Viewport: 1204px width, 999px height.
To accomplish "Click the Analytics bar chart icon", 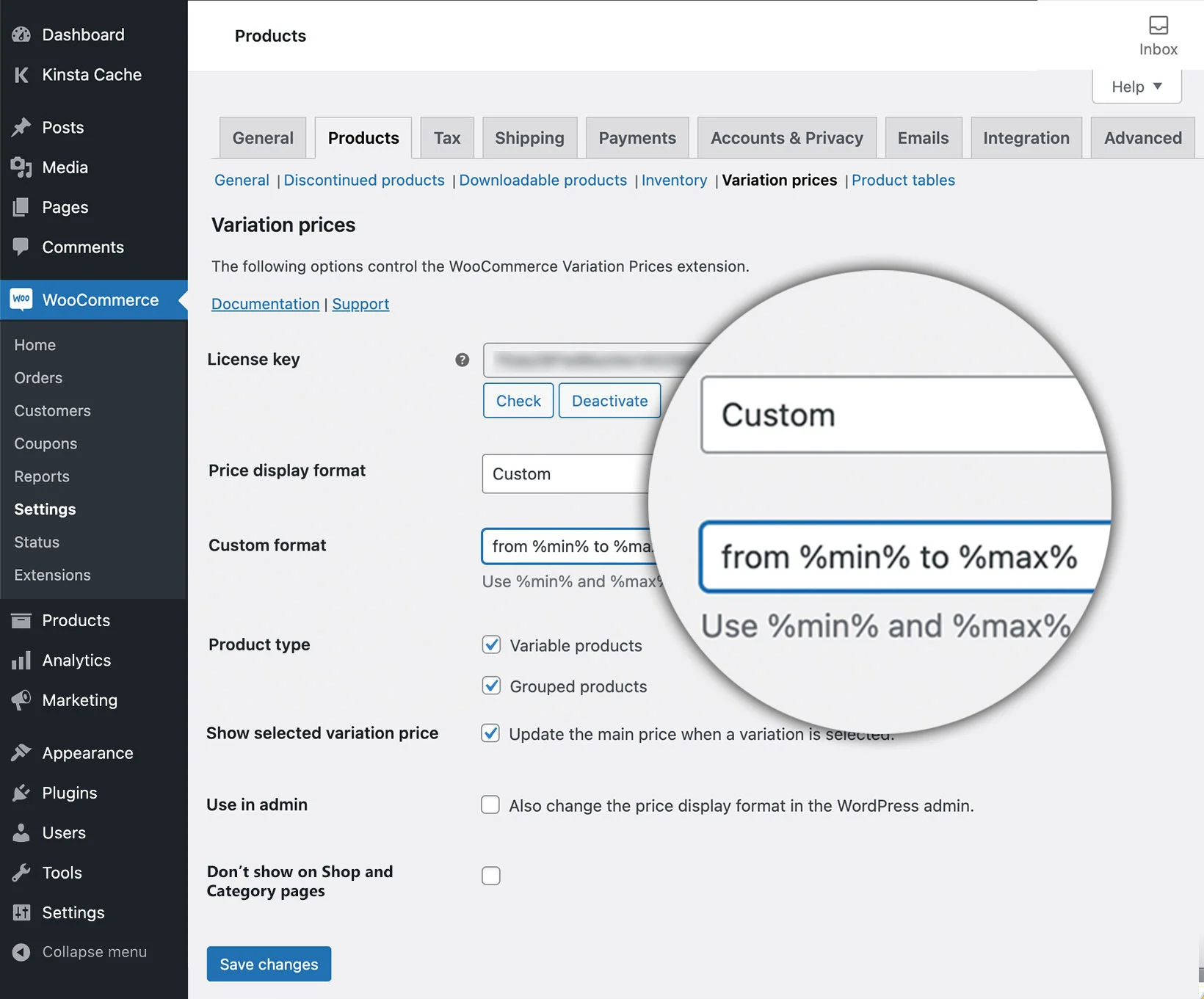I will pos(21,661).
